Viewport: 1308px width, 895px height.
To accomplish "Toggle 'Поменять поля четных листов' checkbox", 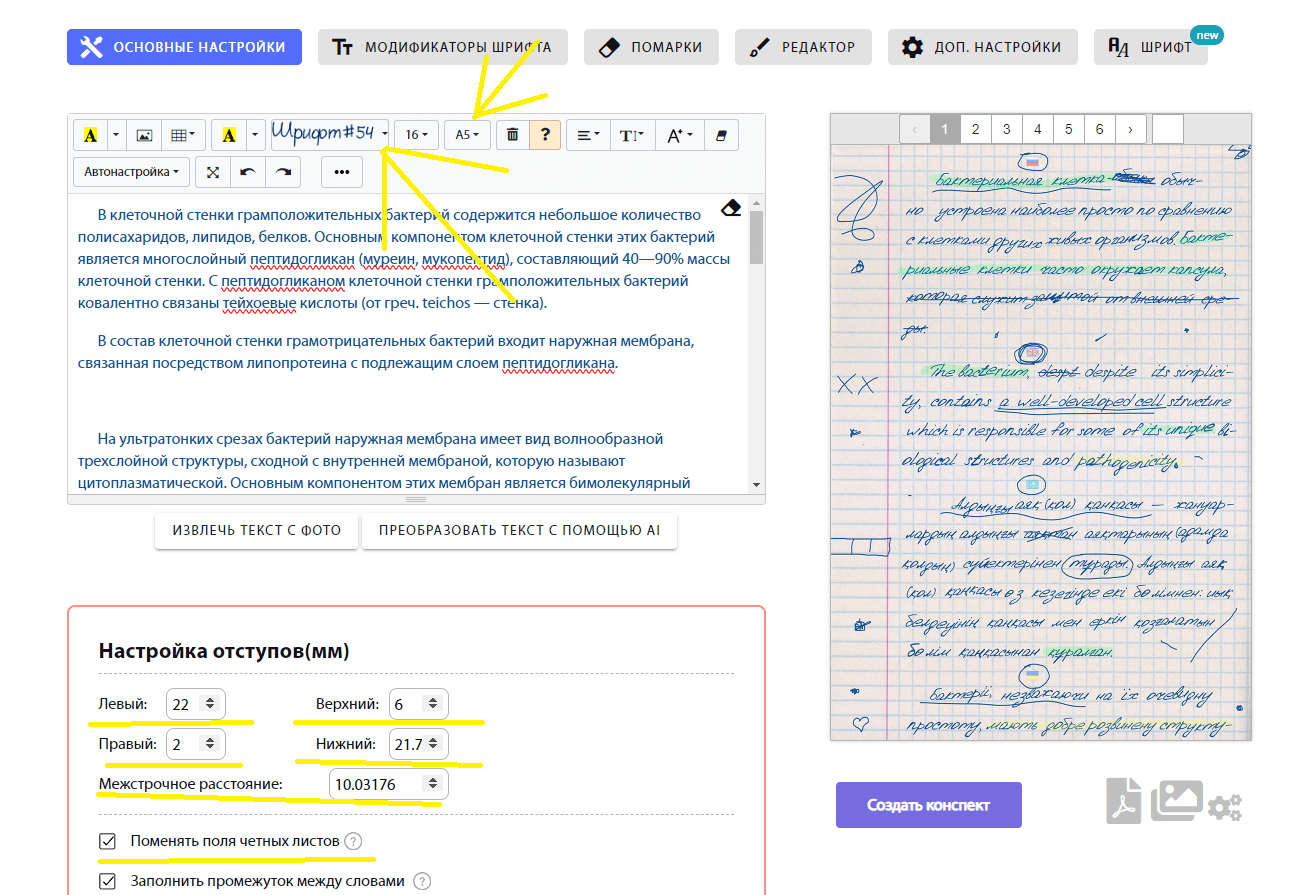I will coord(108,841).
